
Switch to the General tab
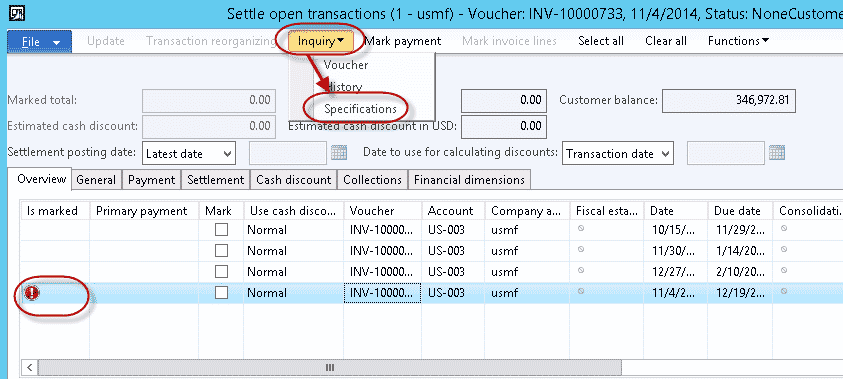[96, 180]
